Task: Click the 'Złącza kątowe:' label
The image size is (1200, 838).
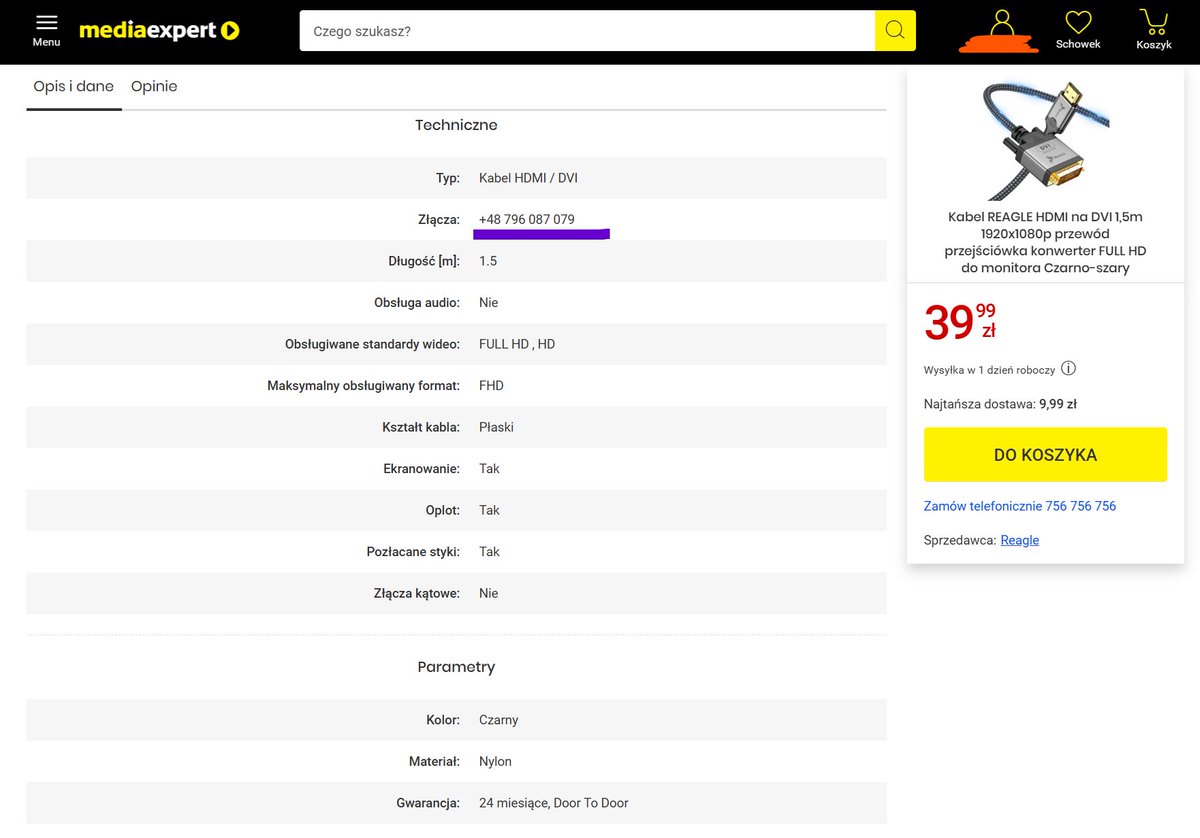Action: coord(417,593)
